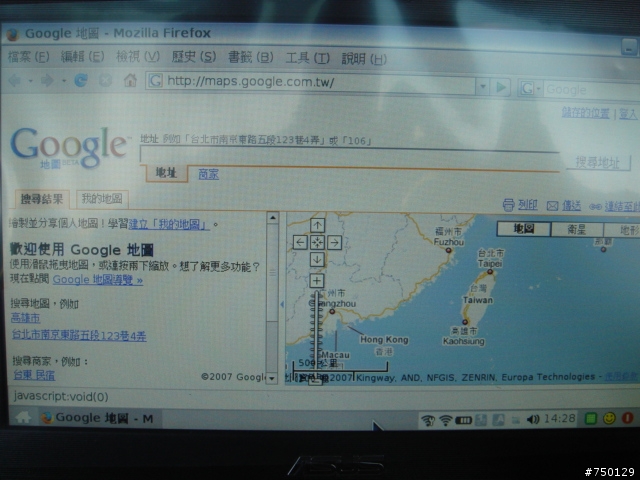Viewport: 640px width, 480px height.
Task: Select the 搜尋結果 tab
Action: [42, 199]
